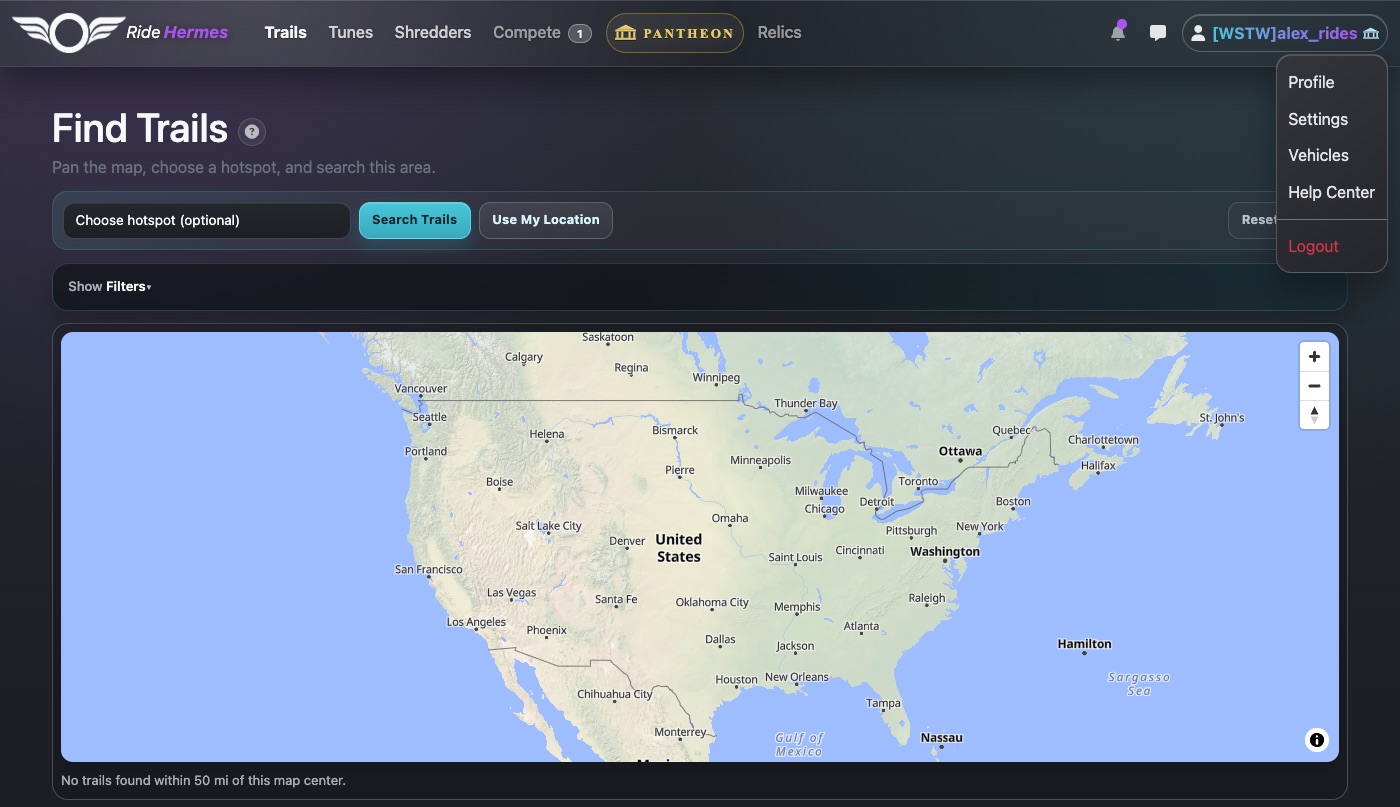Image resolution: width=1400 pixels, height=807 pixels.
Task: Open the Shredders page
Action: coord(433,32)
